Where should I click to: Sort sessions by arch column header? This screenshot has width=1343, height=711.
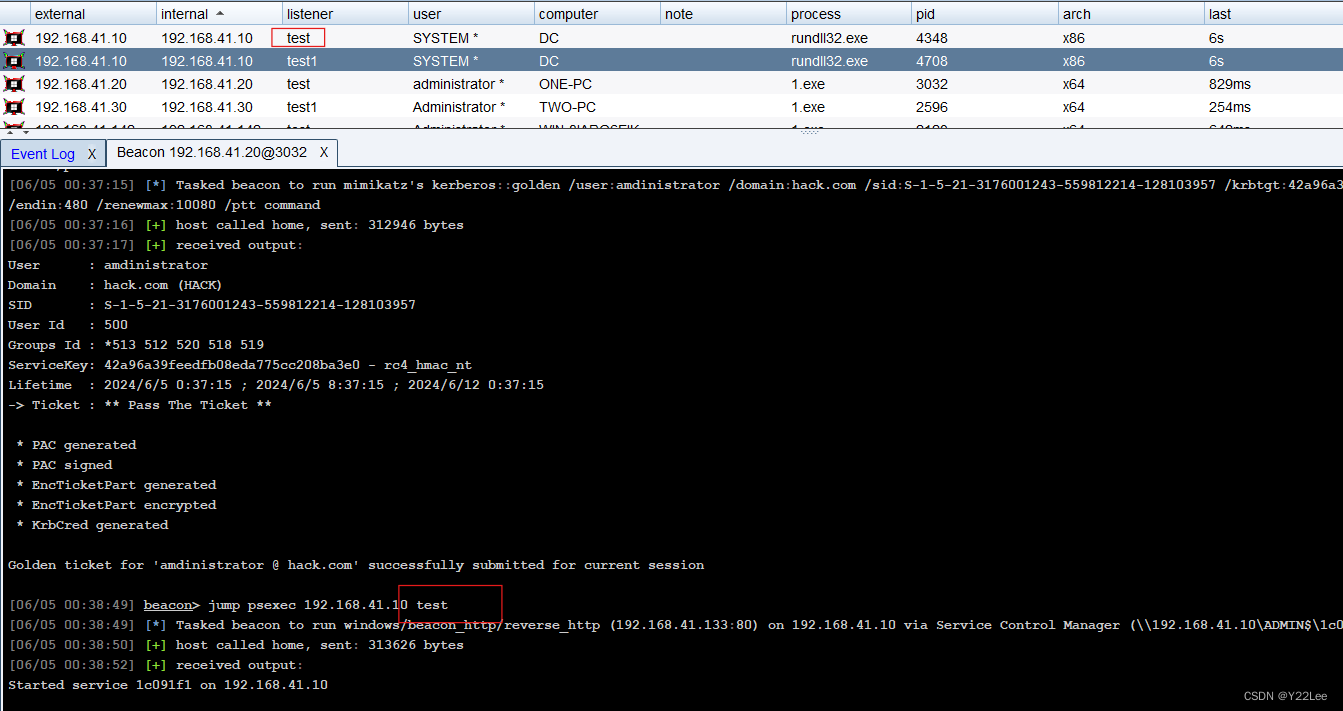coord(1131,14)
